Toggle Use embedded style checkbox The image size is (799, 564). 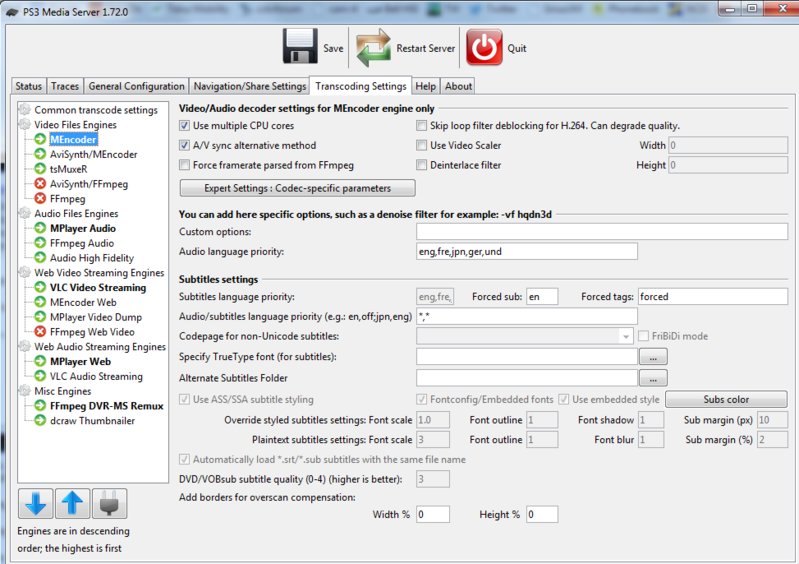564,399
